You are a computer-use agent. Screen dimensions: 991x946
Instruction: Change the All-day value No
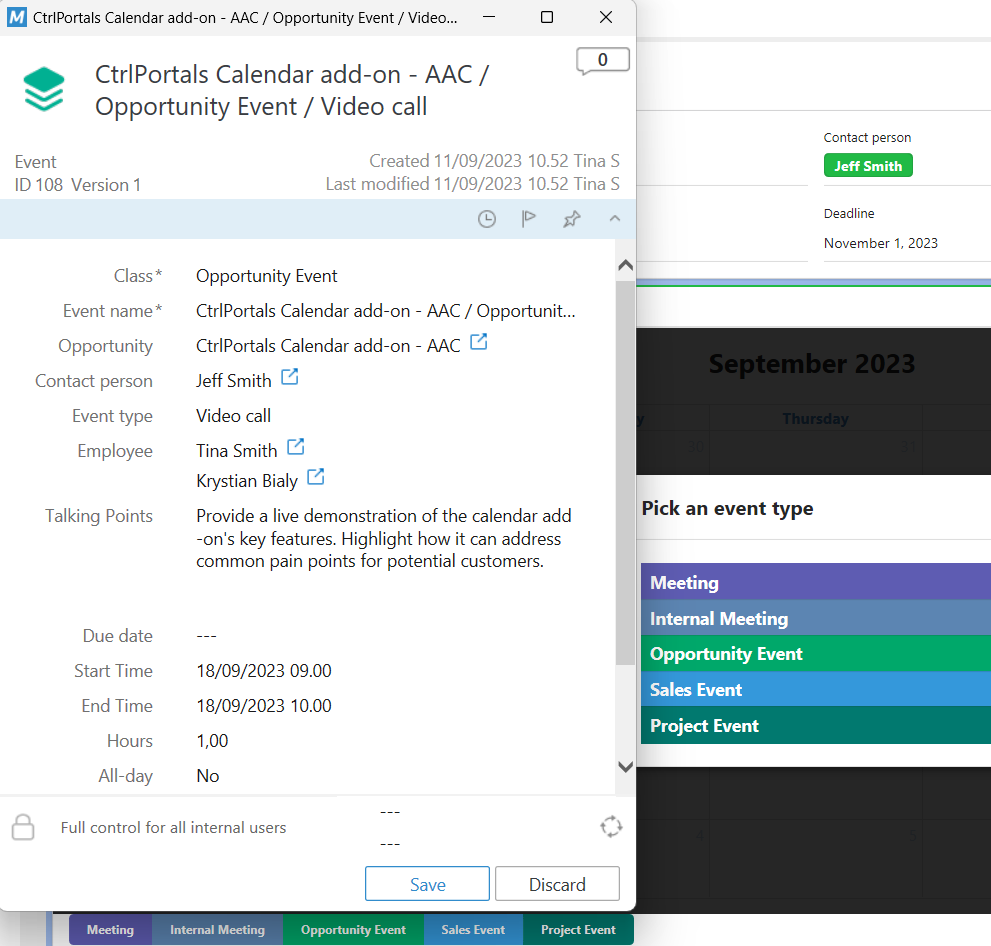click(x=207, y=776)
